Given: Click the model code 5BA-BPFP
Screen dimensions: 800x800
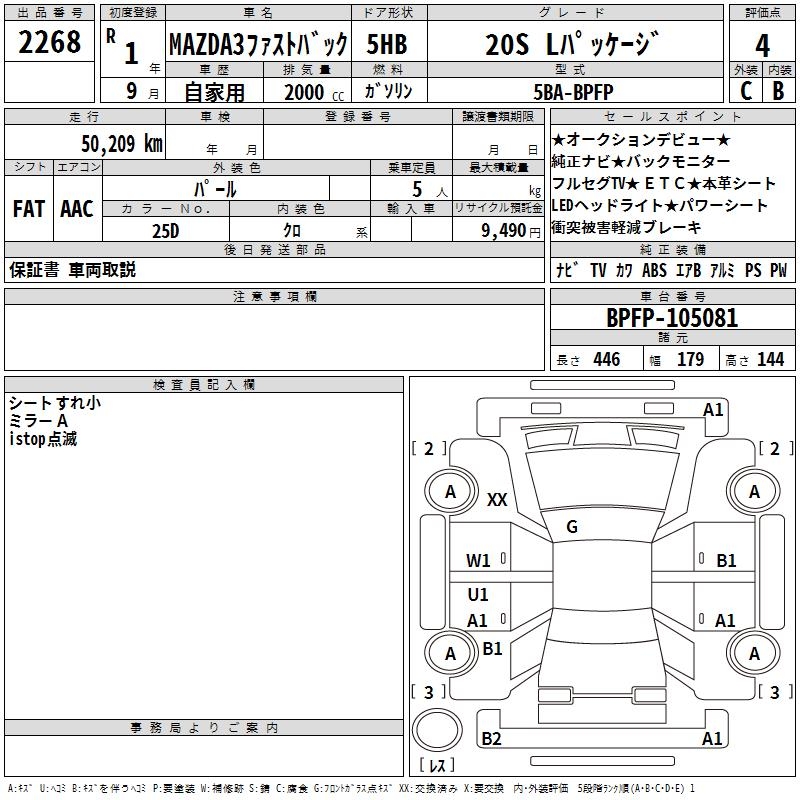Looking at the screenshot, I should click(573, 92).
